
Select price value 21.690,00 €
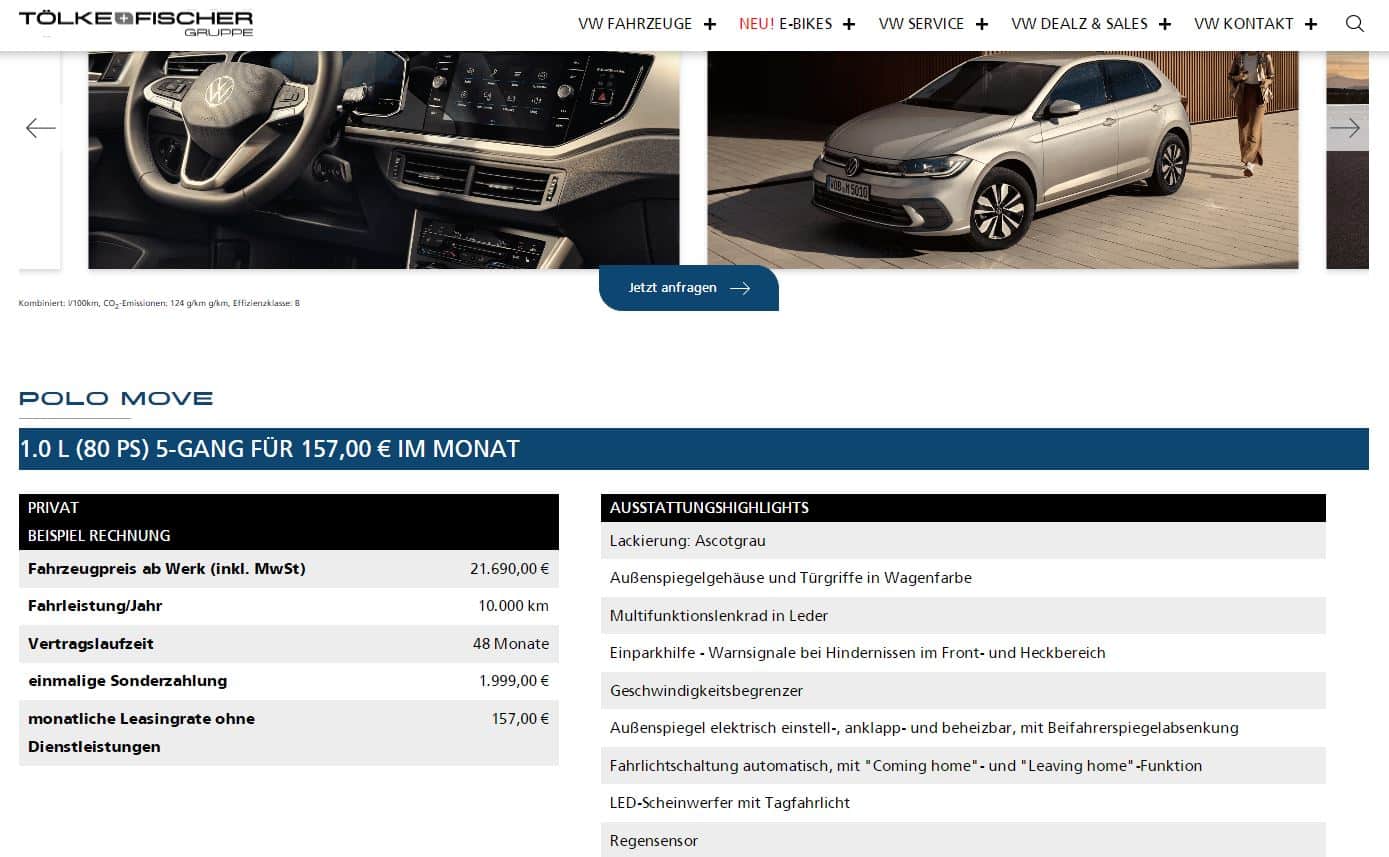click(509, 569)
